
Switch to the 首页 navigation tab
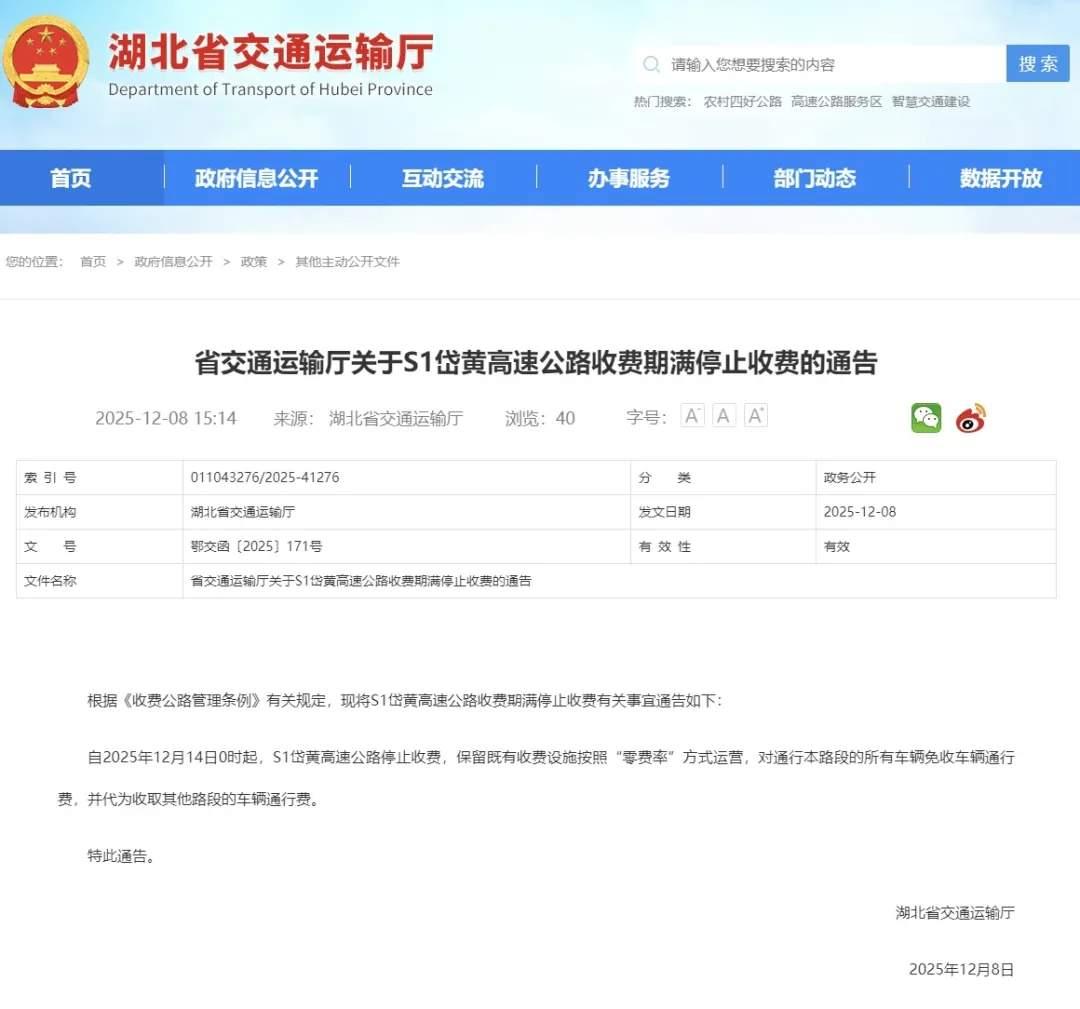pos(71,177)
